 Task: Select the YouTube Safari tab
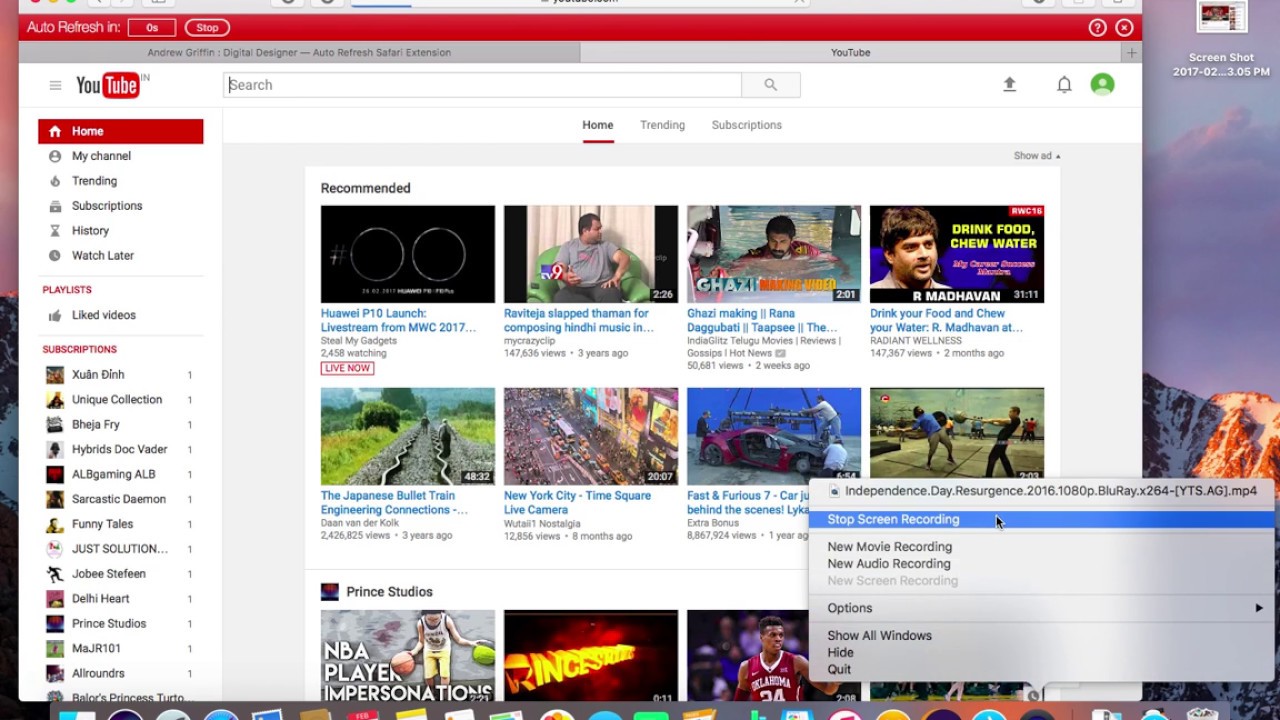[x=851, y=53]
